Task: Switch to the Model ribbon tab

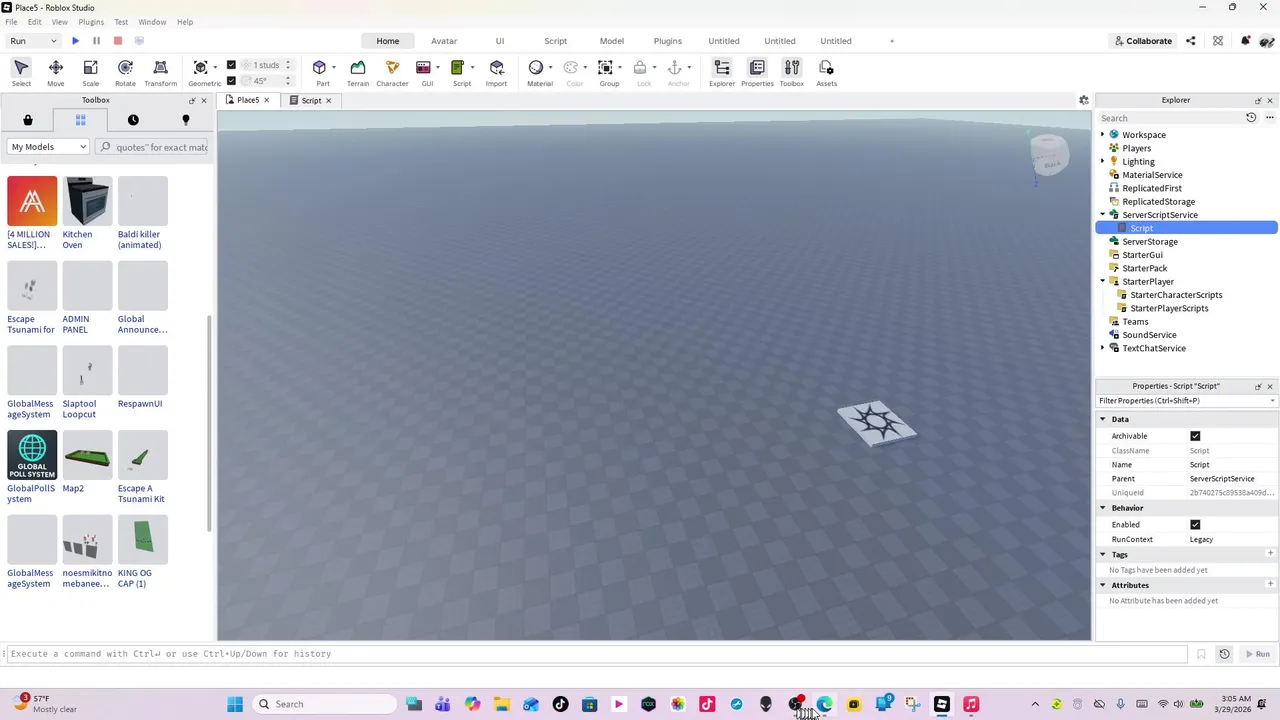Action: (x=612, y=41)
